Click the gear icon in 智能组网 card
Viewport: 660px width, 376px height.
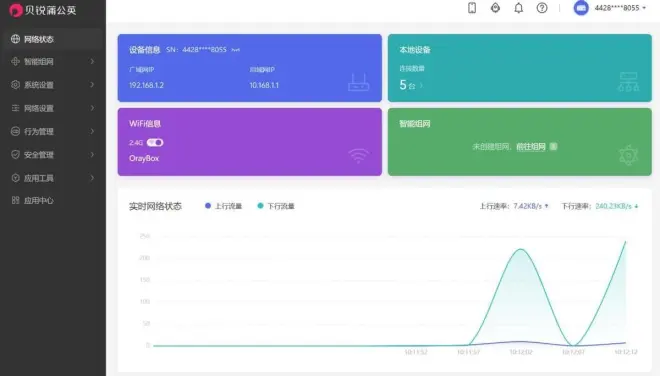[x=628, y=155]
